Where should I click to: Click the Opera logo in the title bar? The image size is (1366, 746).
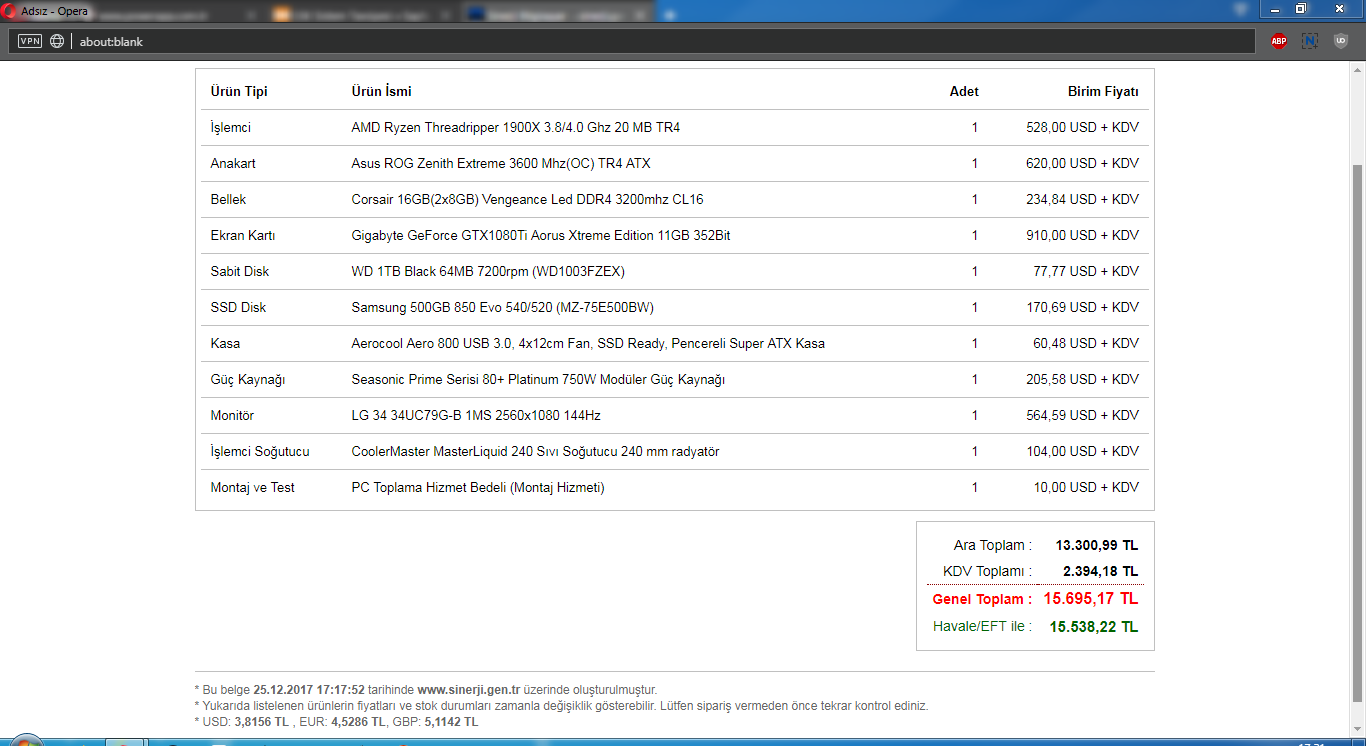[x=10, y=11]
